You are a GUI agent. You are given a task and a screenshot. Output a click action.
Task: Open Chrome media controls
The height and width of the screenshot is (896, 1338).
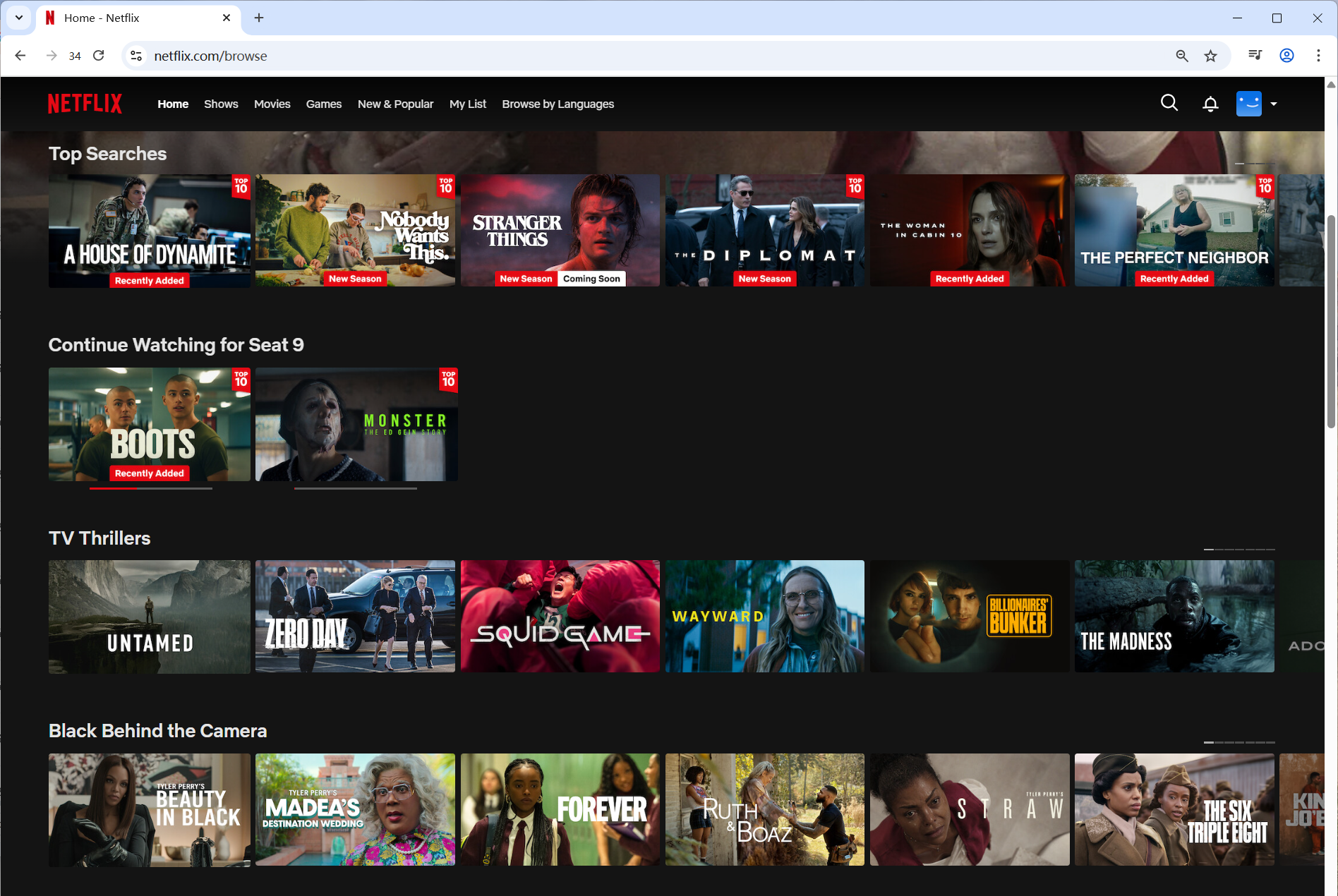click(1255, 55)
